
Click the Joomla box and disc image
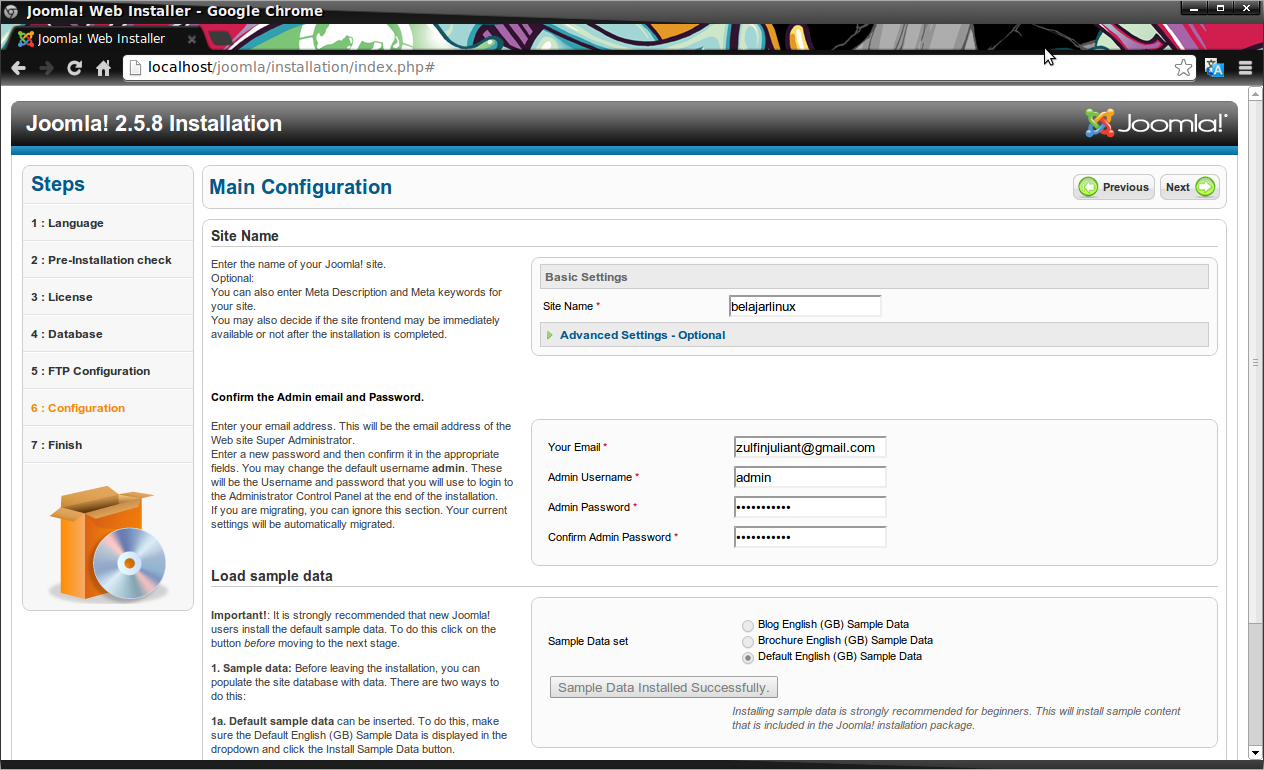[108, 543]
